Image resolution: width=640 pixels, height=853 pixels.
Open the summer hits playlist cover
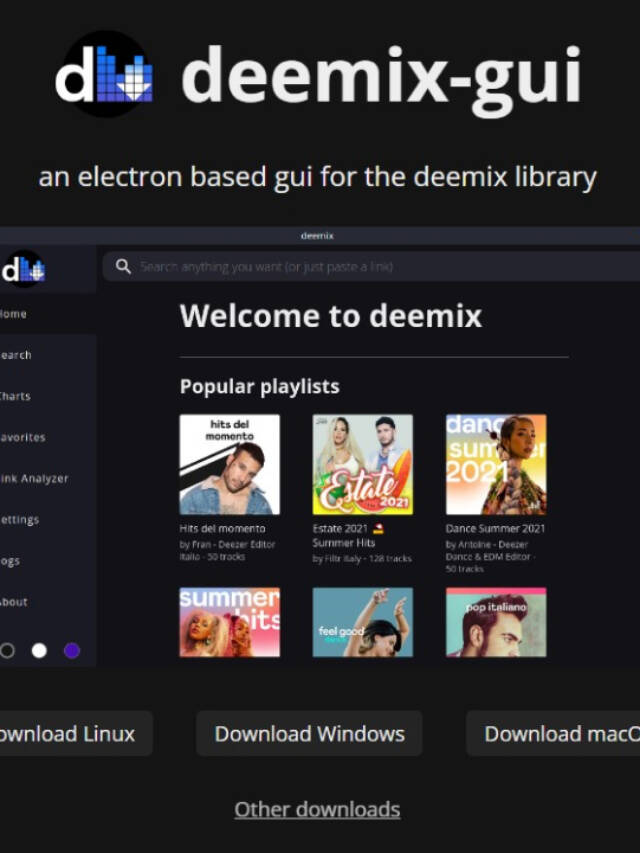(x=230, y=622)
